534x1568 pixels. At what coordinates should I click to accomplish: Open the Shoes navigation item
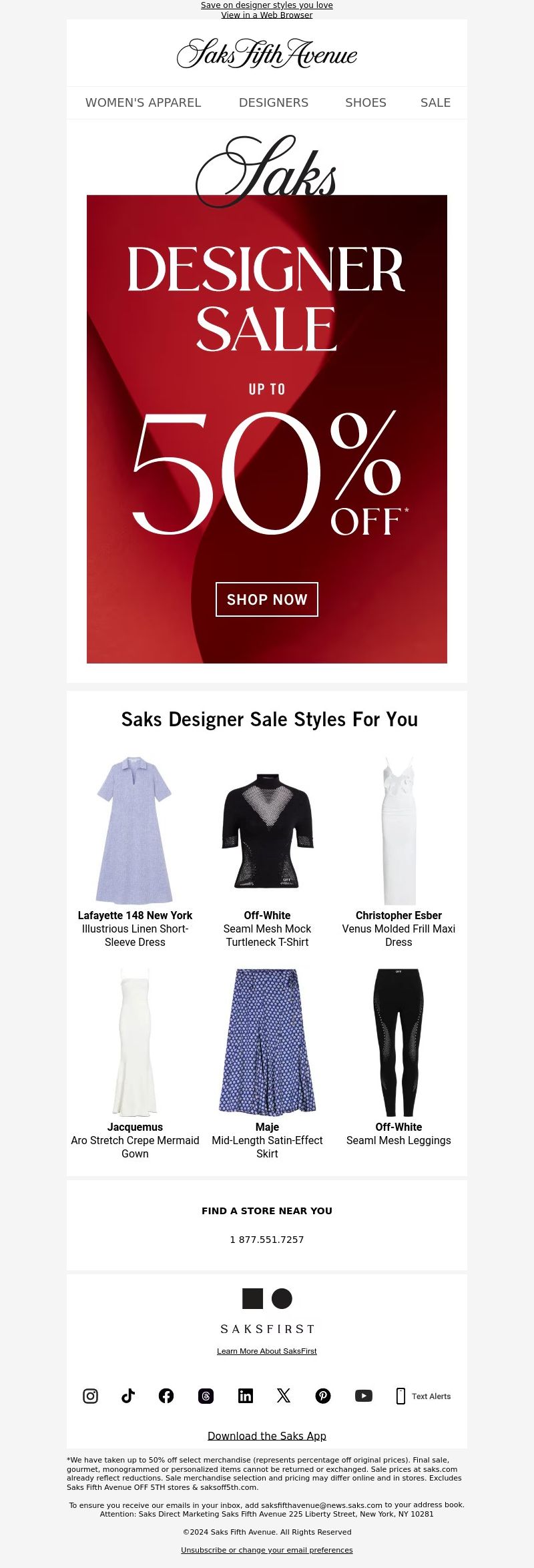click(x=366, y=103)
